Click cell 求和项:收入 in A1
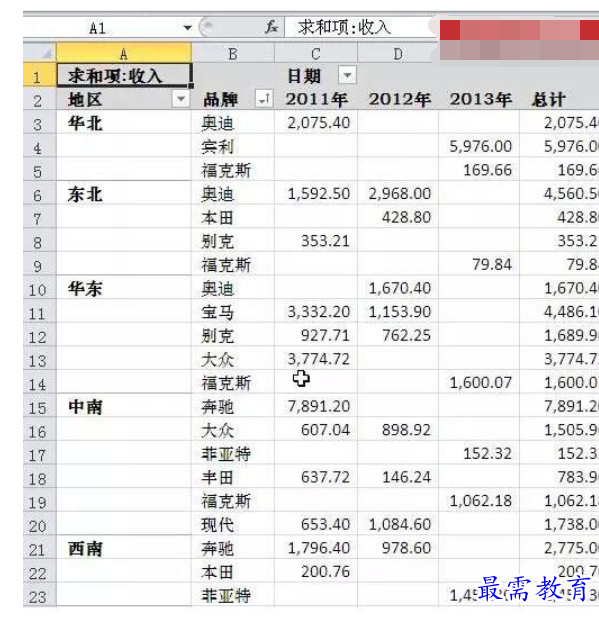The width and height of the screenshot is (599, 620). click(x=124, y=75)
